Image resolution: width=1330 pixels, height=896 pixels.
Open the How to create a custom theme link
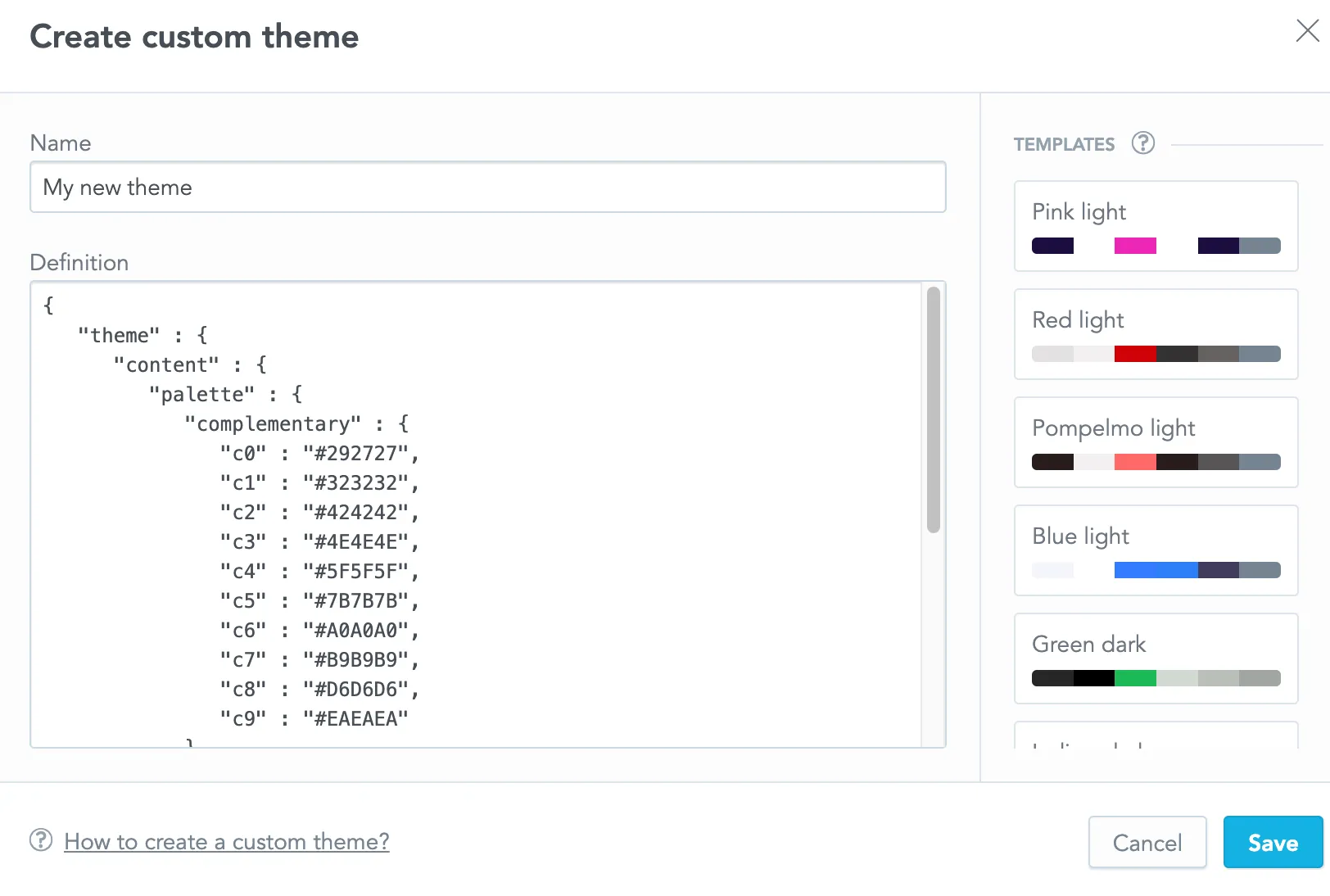point(227,841)
